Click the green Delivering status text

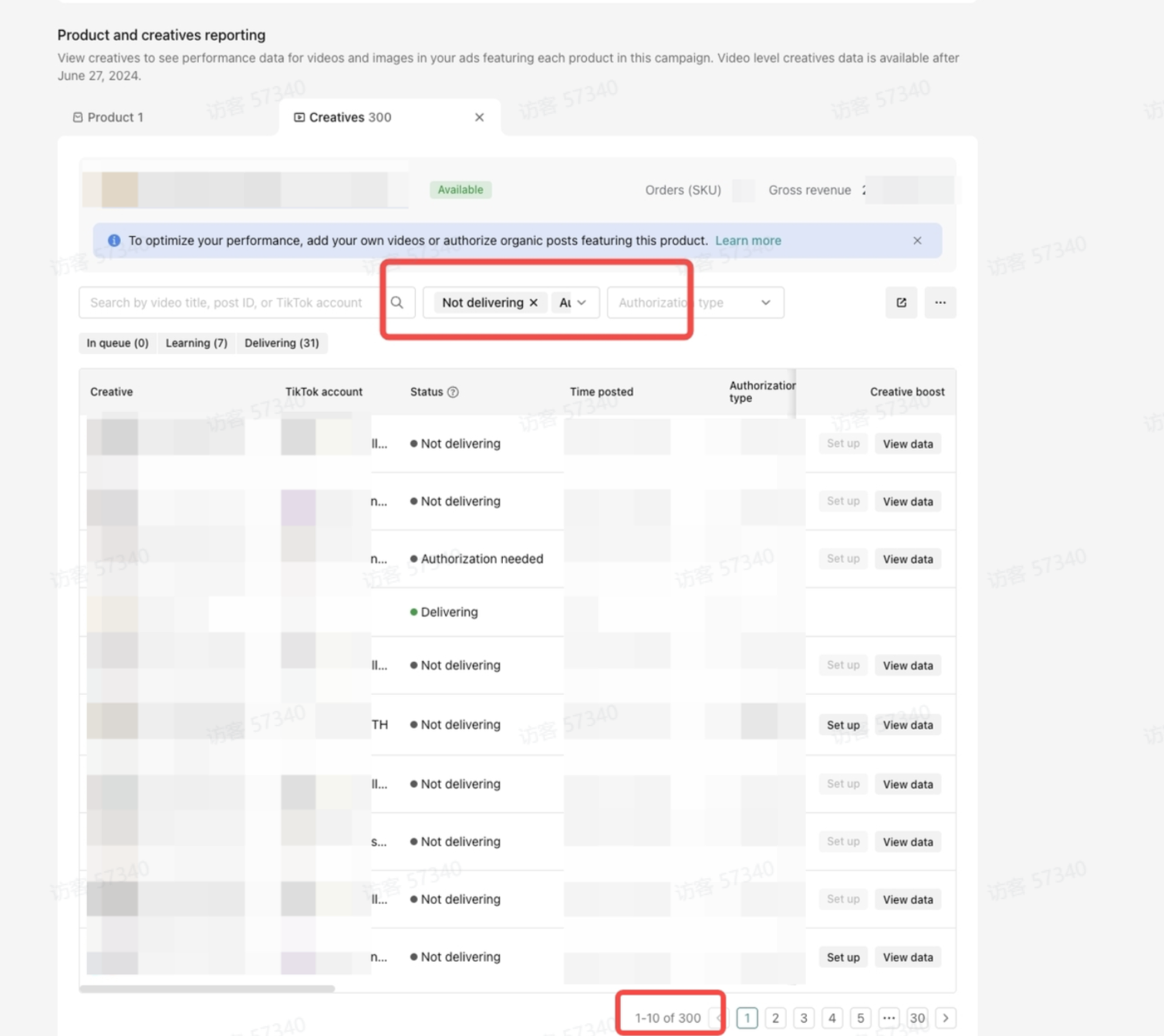(x=450, y=612)
